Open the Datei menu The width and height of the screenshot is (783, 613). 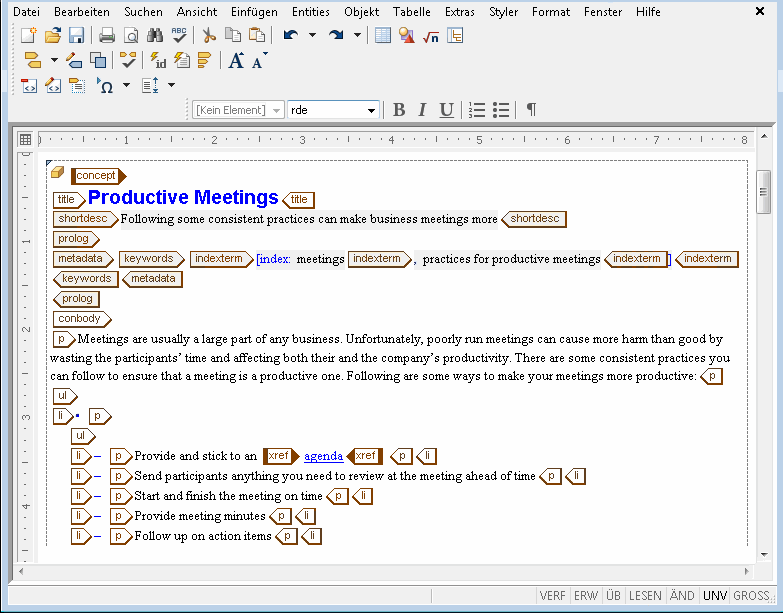click(26, 11)
